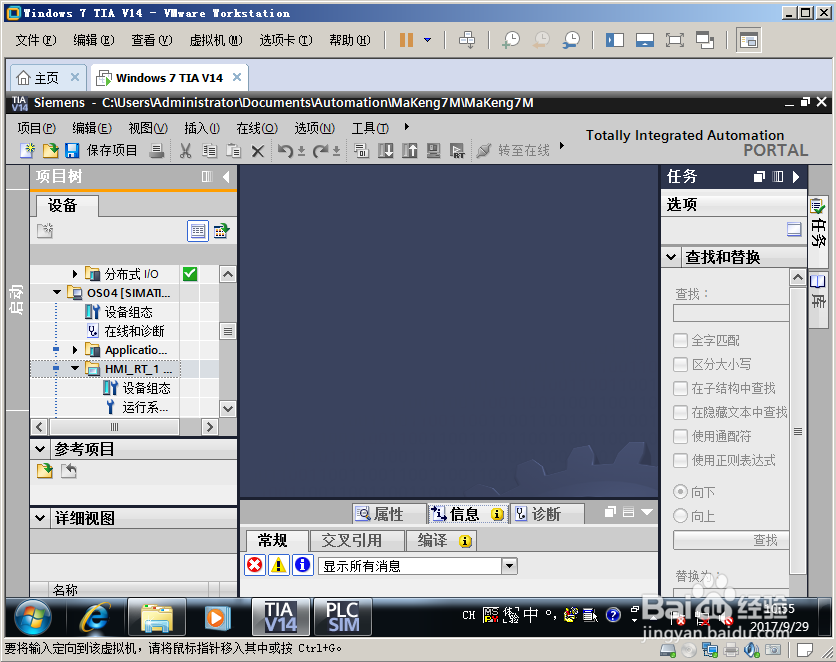Viewport: 836px width, 662px height.
Task: Enable 在隐藏文本中查找 checkbox
Action: click(x=680, y=412)
